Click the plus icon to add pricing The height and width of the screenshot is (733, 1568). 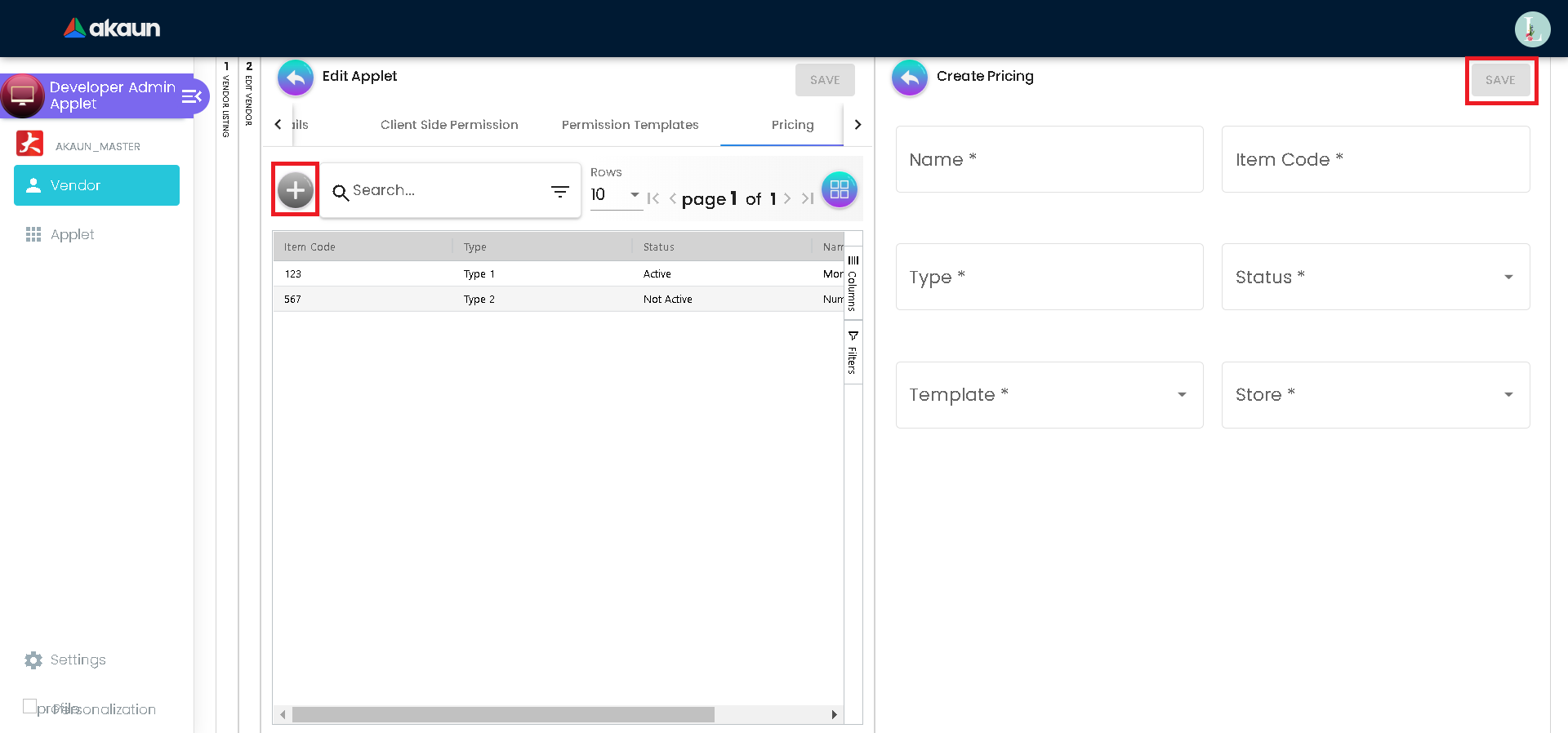(295, 190)
